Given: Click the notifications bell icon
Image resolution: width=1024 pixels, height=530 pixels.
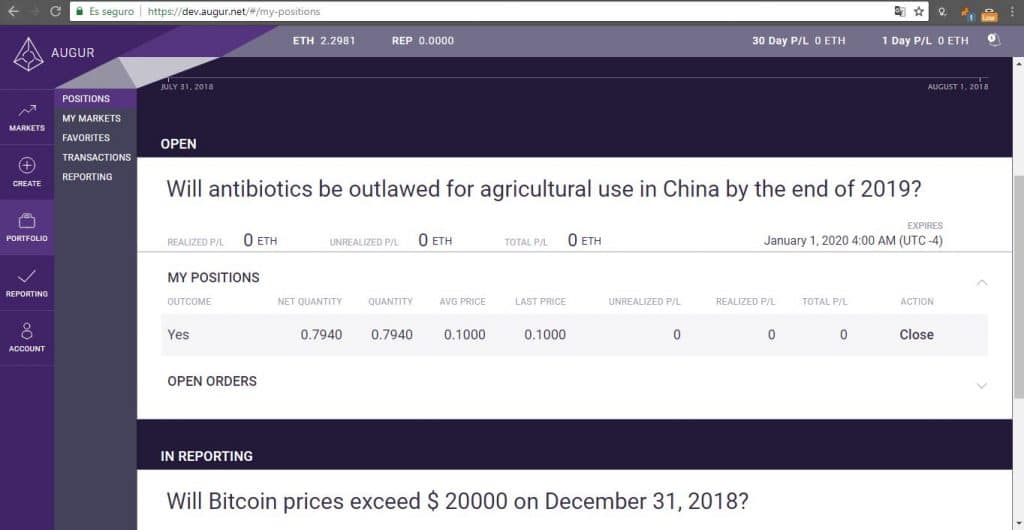Looking at the screenshot, I should (993, 40).
